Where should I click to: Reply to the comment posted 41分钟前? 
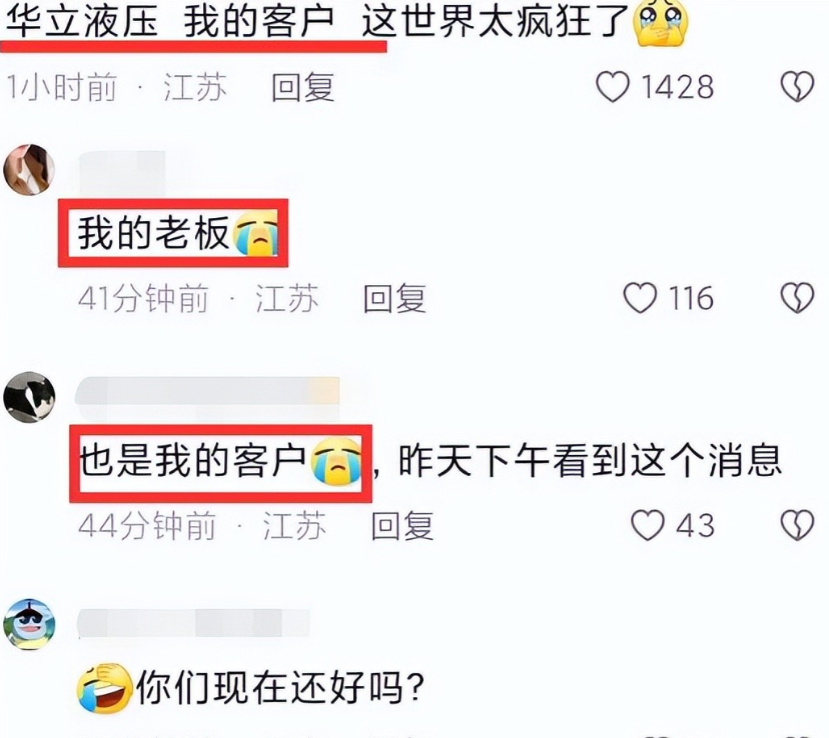point(394,298)
